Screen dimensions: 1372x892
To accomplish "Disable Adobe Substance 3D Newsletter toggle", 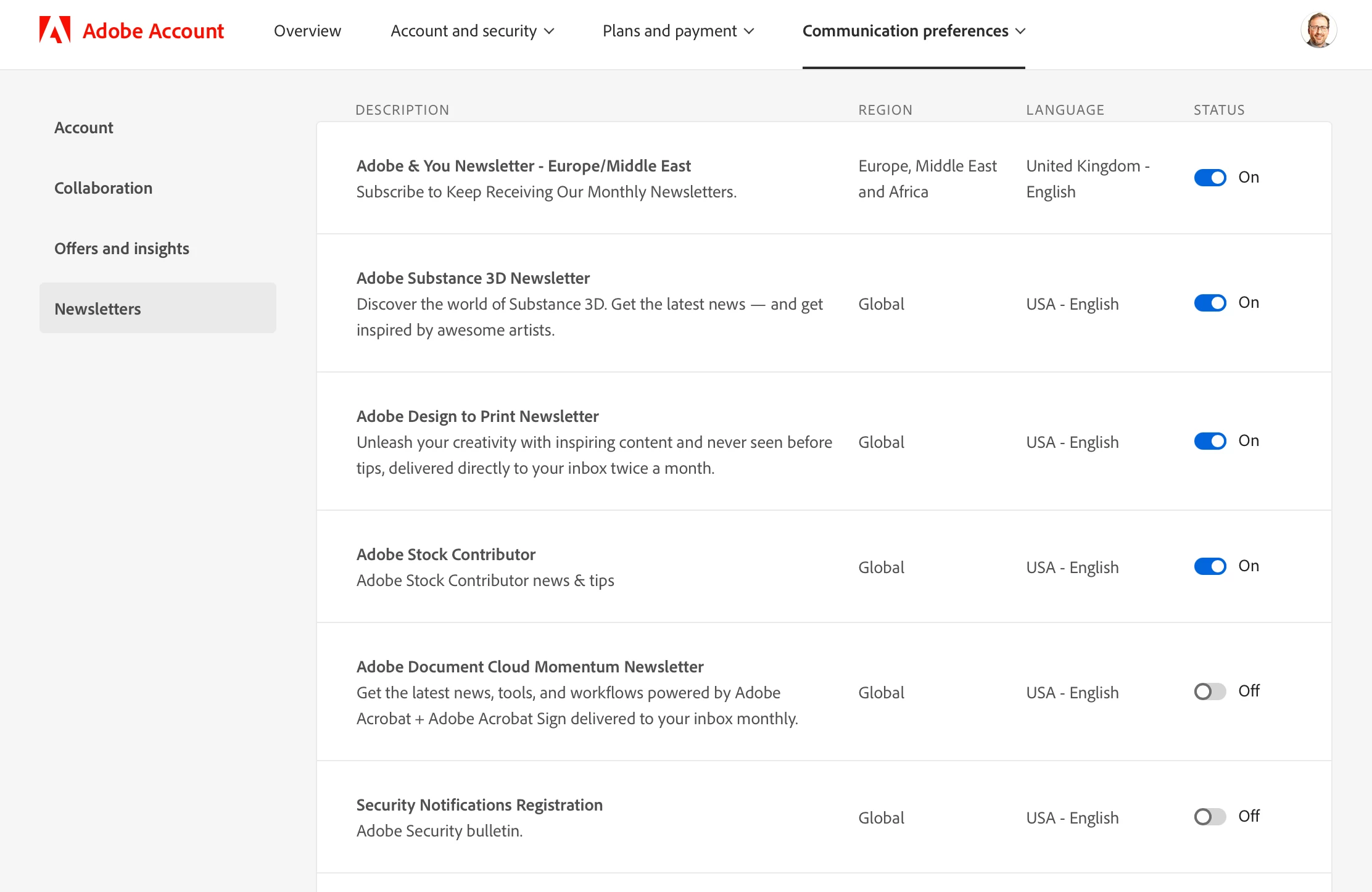I will point(1210,303).
